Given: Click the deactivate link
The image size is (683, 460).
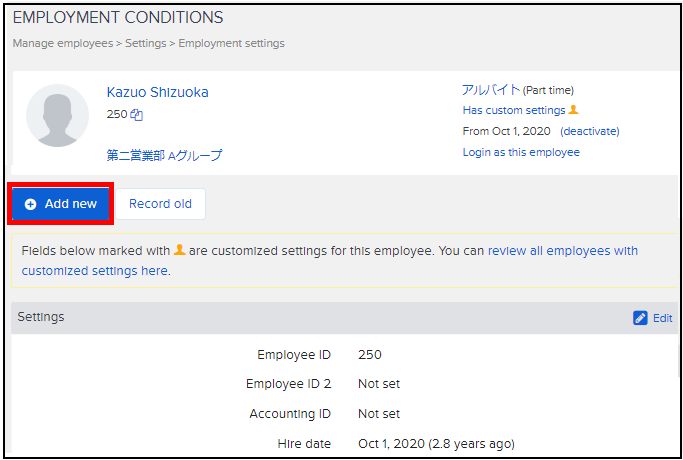Looking at the screenshot, I should 590,131.
